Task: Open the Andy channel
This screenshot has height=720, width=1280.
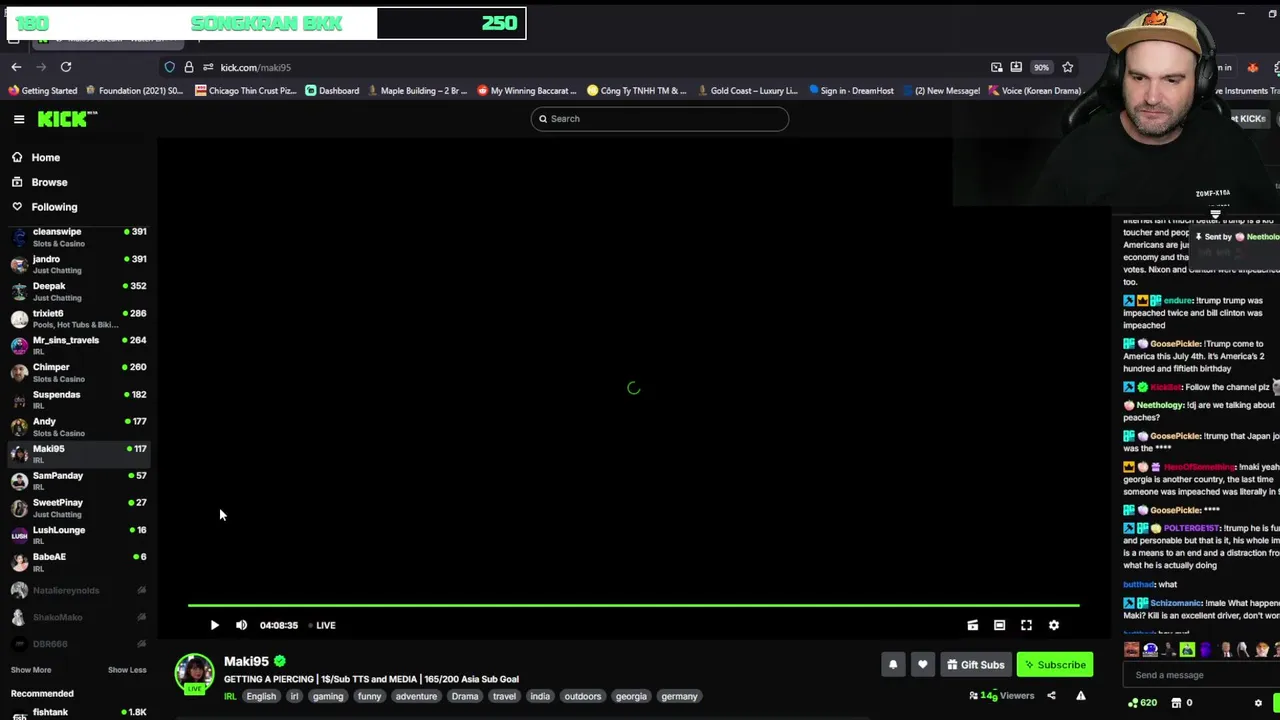Action: coord(78,427)
